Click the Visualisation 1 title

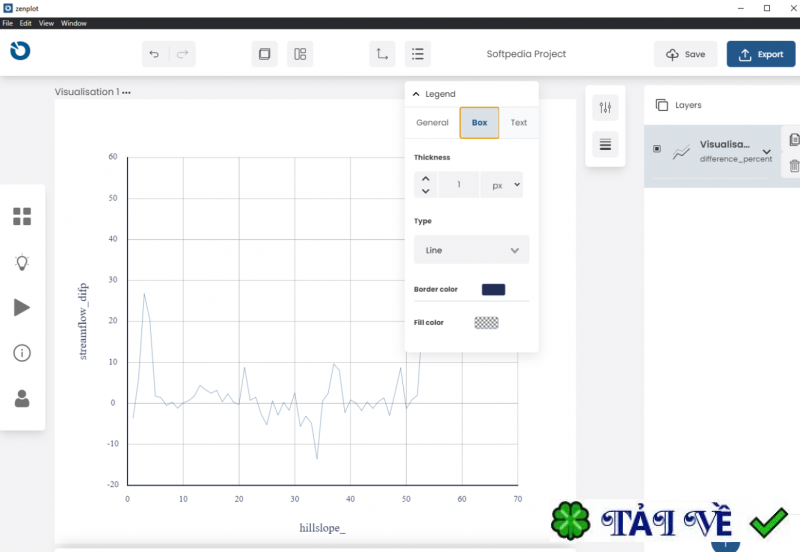(x=87, y=92)
